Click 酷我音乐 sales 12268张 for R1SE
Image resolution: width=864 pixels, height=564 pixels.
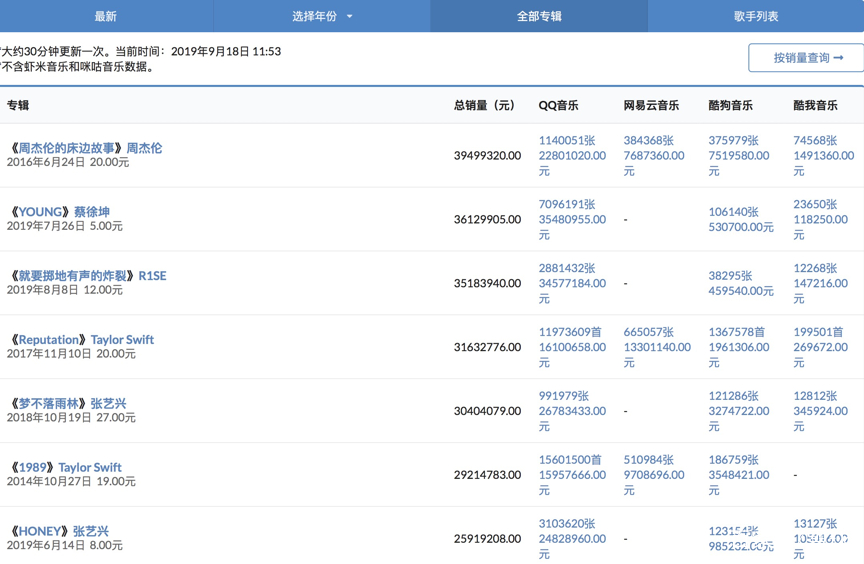point(815,268)
